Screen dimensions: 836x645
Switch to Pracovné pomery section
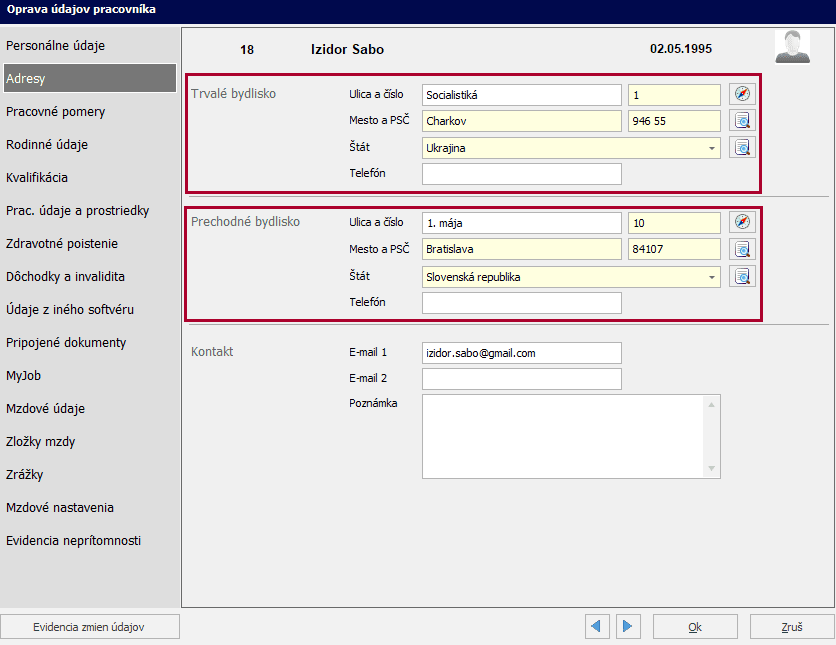[x=55, y=112]
